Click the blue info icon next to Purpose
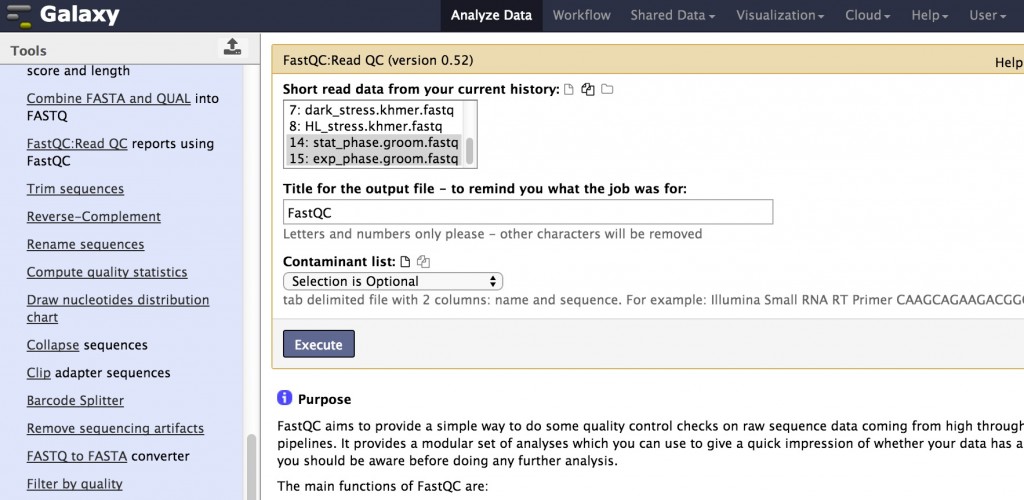Image resolution: width=1024 pixels, height=500 pixels. pos(284,398)
